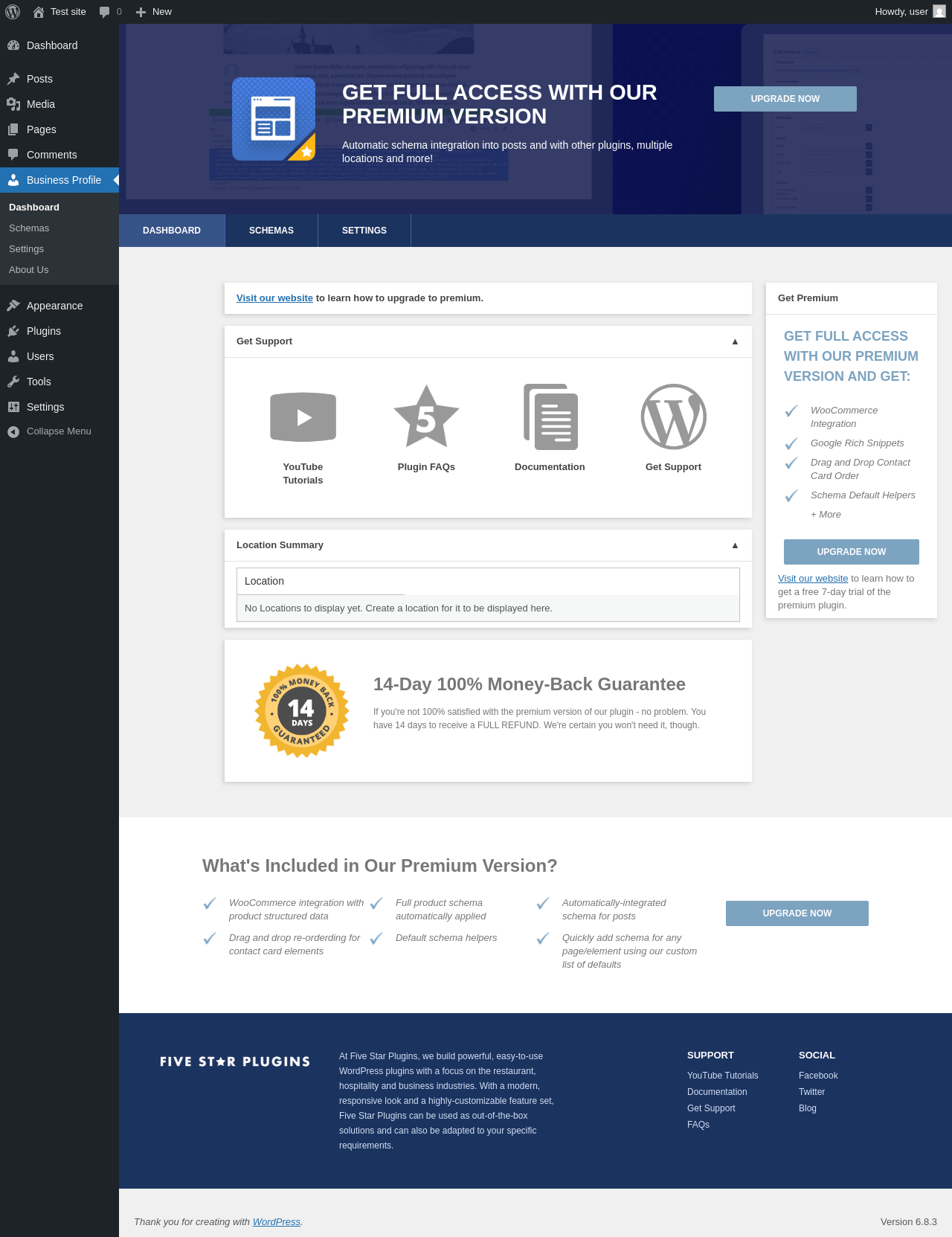Open the Facebook link under Social

pos(818,1076)
